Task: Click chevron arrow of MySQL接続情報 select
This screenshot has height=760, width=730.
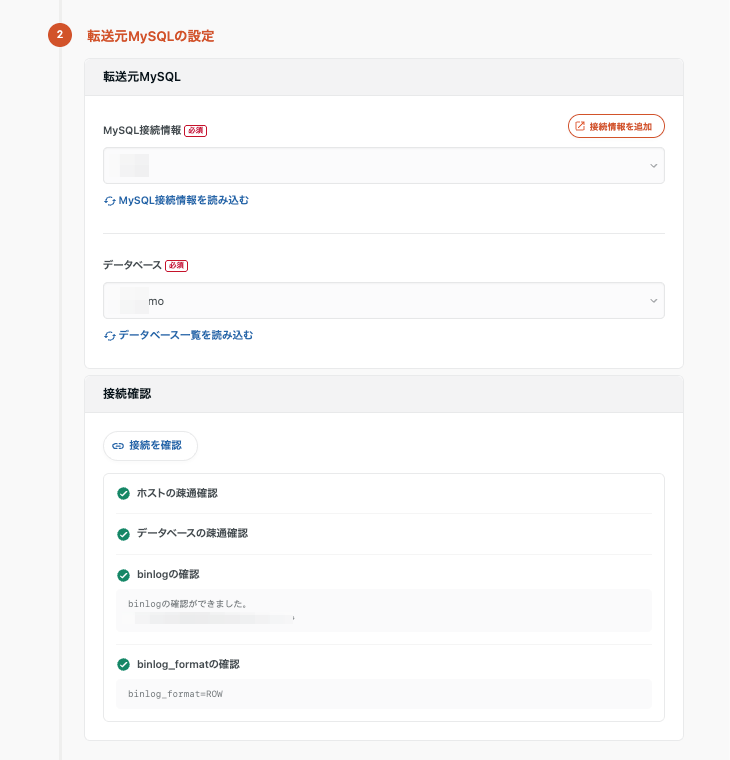Action: click(x=653, y=166)
